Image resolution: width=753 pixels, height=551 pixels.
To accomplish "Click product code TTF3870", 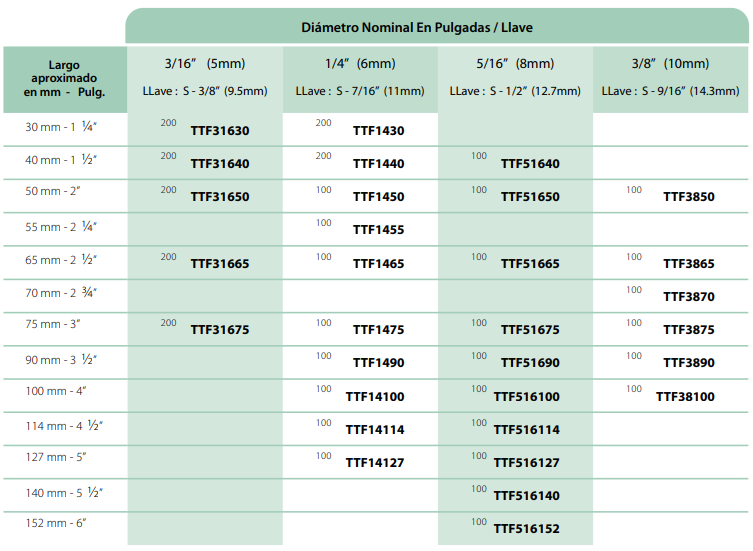I will click(x=689, y=297).
